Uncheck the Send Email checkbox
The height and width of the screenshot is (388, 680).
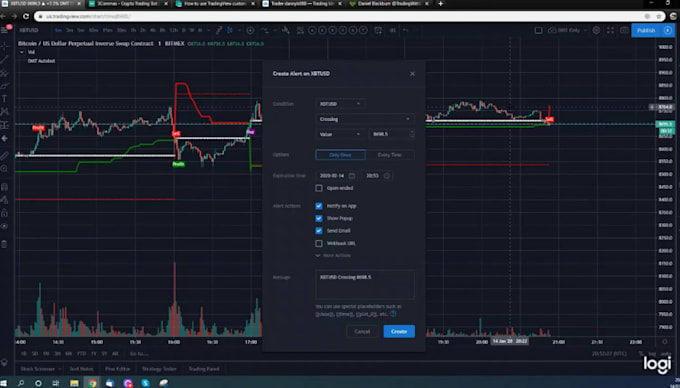pos(319,231)
